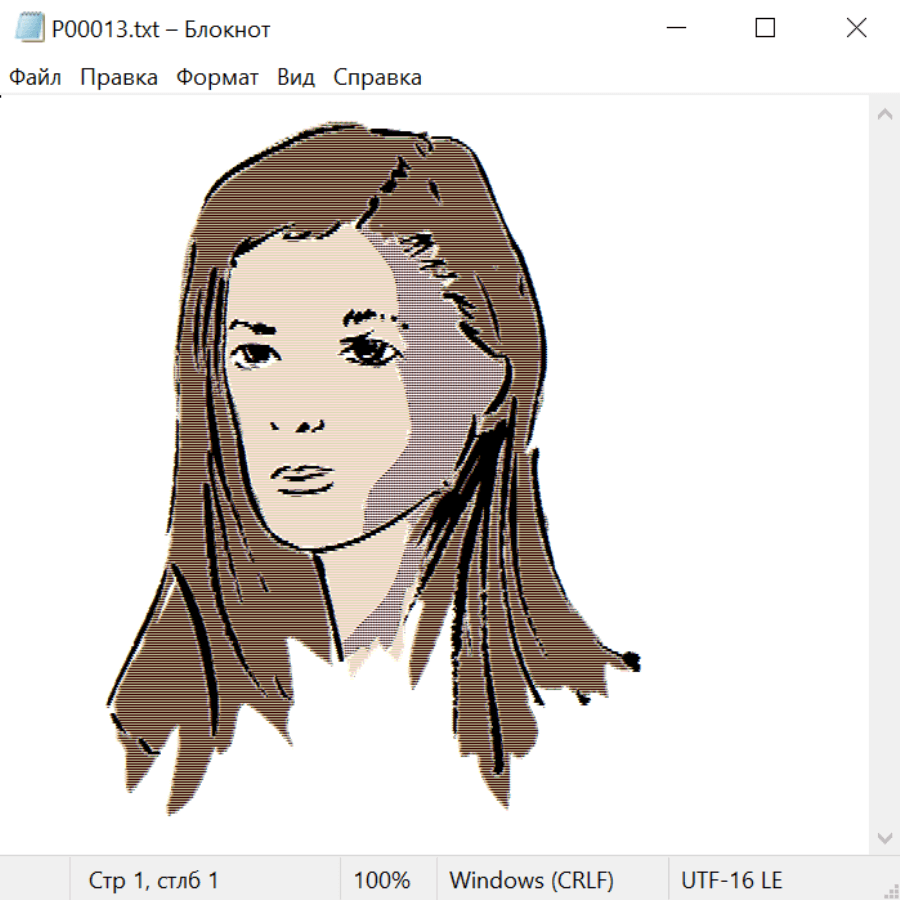The width and height of the screenshot is (900, 900).
Task: Click the UTF-16 LE encoding indicator
Action: pos(732,880)
